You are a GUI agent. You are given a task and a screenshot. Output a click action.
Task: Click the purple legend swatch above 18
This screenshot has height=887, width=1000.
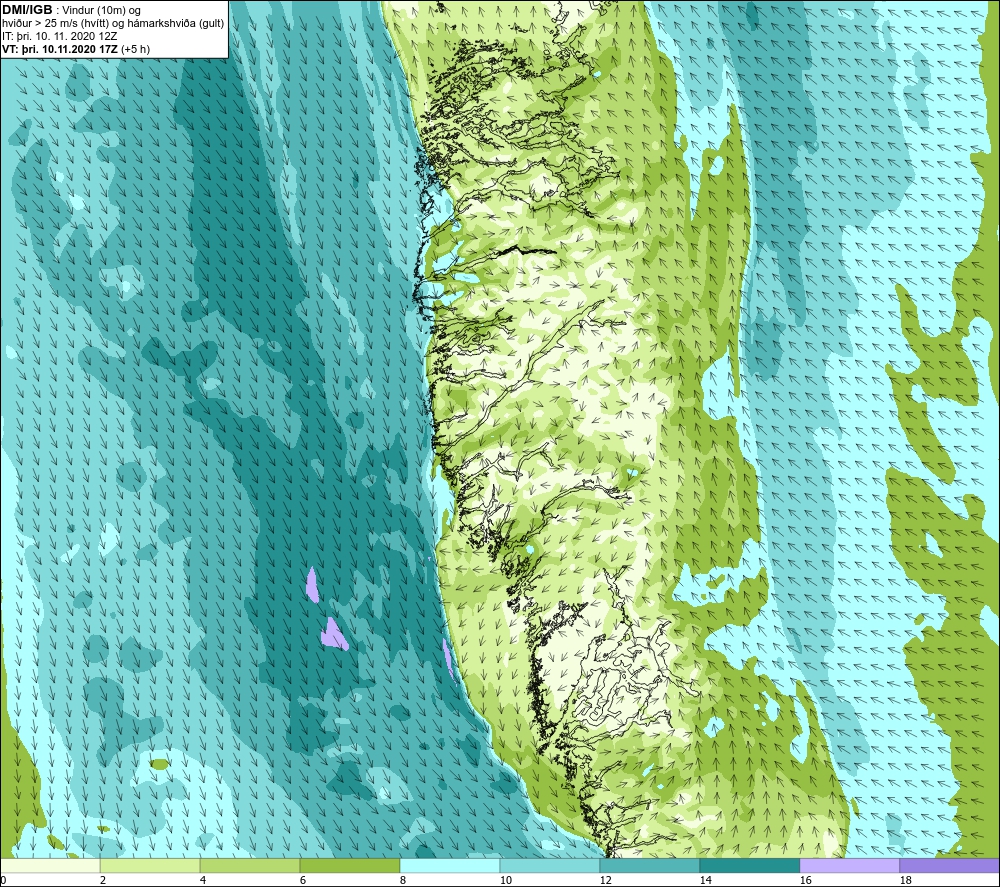point(949,865)
